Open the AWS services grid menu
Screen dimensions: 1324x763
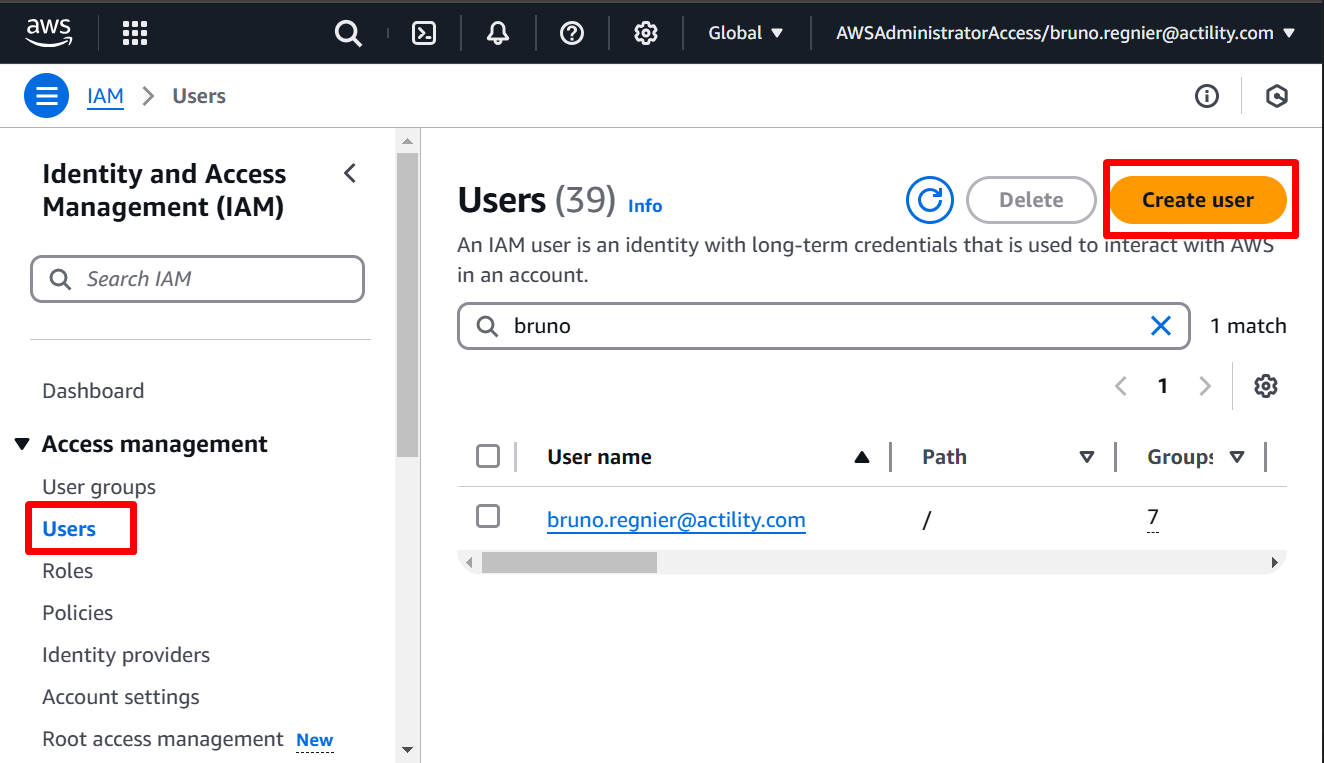[x=135, y=33]
